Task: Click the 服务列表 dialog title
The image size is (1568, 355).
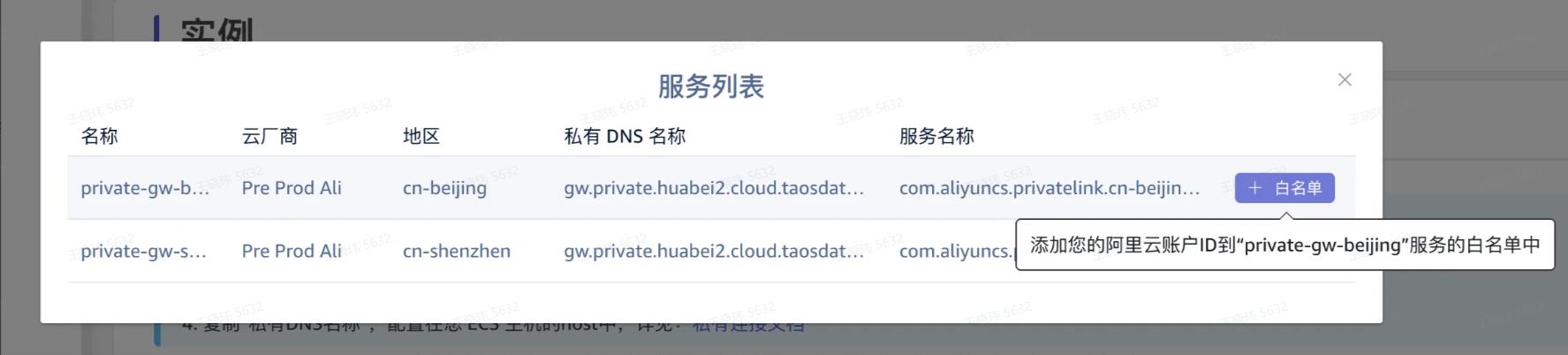Action: [711, 86]
